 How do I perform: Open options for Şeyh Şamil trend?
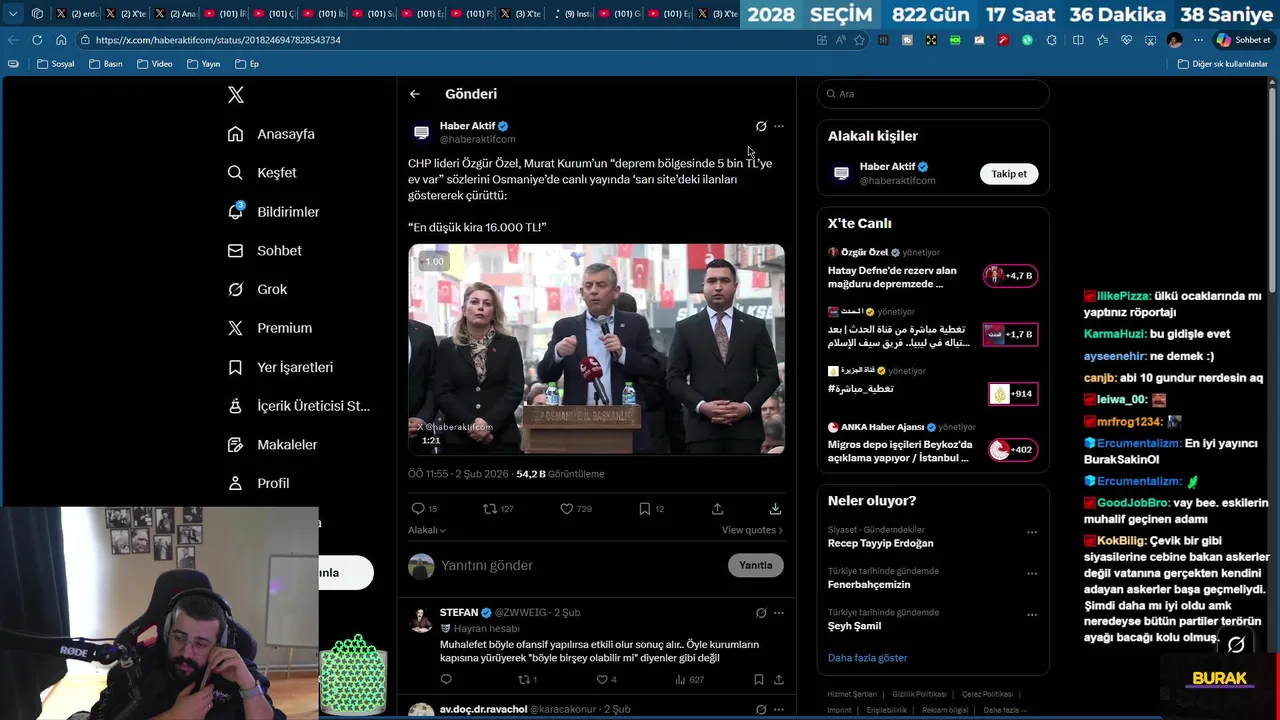coord(1032,615)
